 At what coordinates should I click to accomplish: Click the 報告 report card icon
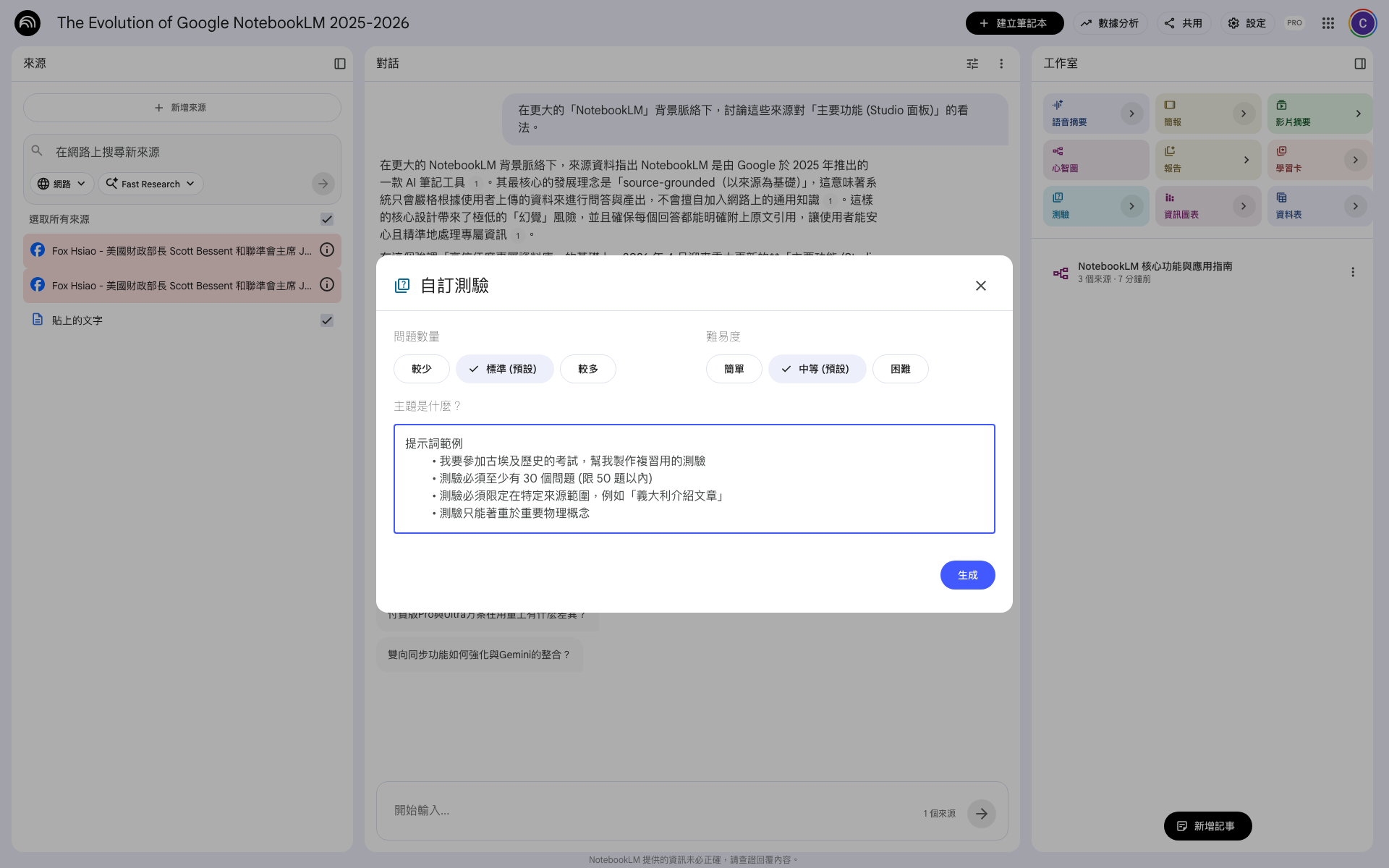1170,151
